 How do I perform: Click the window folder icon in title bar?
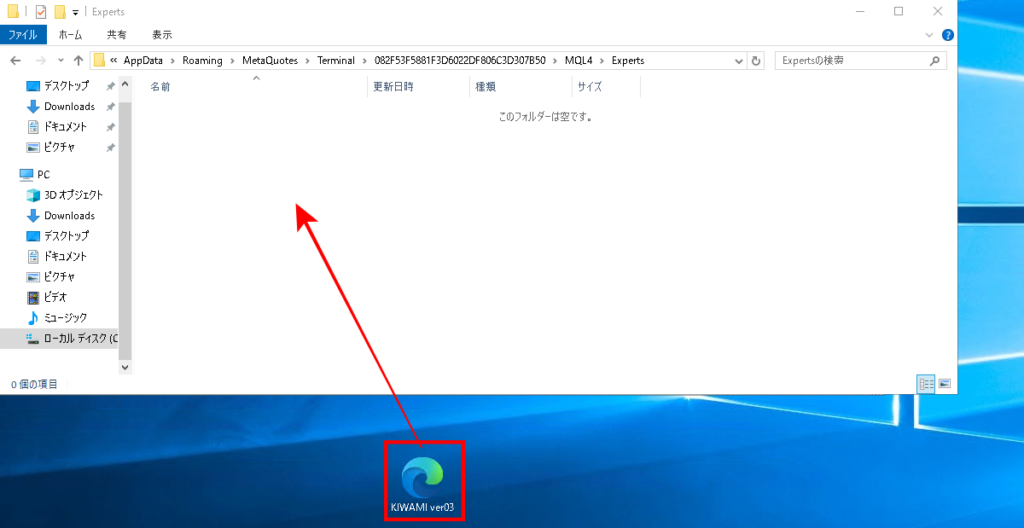coord(12,12)
